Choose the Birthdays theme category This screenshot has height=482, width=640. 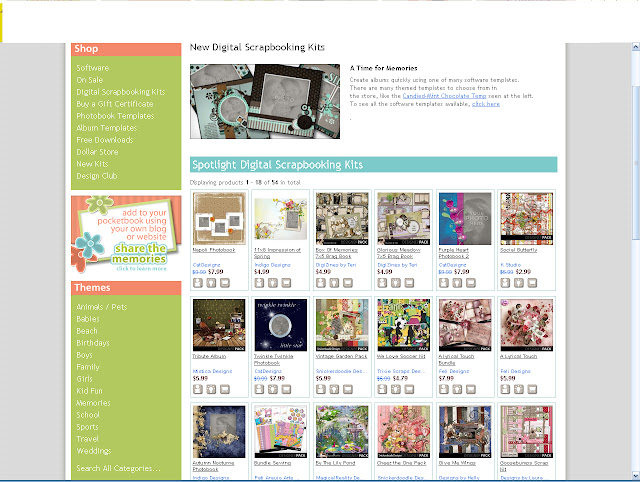tap(93, 343)
